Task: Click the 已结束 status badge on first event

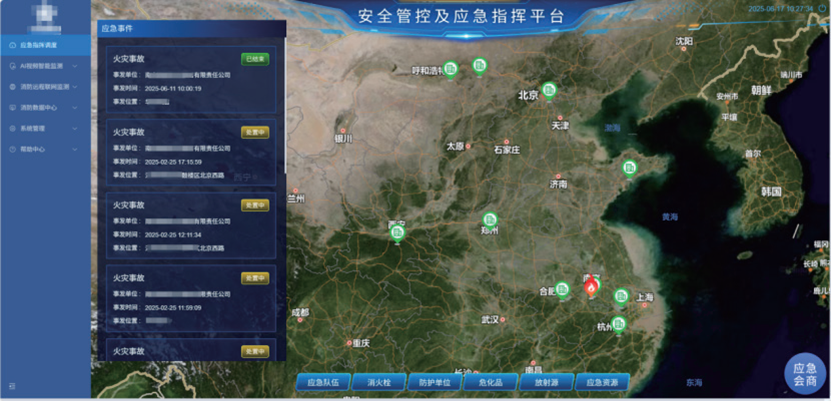Action: [x=255, y=59]
